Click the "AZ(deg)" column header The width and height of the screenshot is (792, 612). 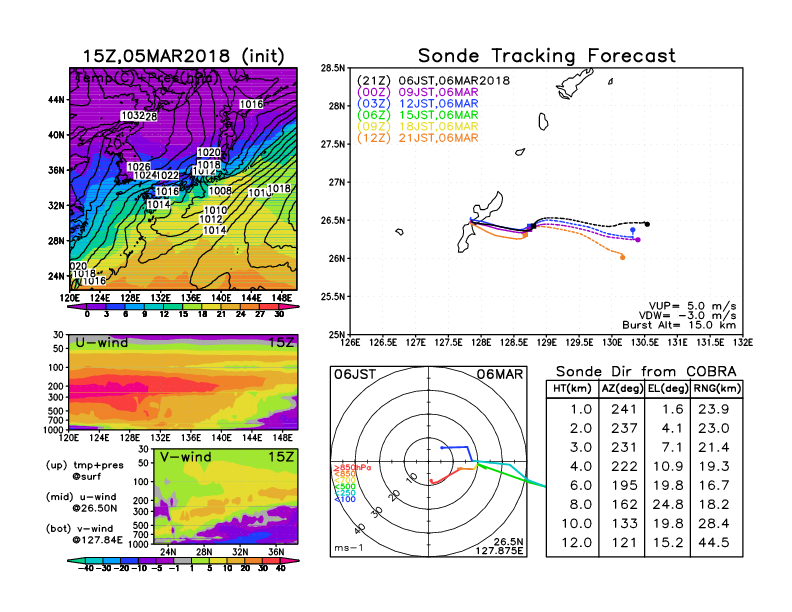tap(622, 388)
